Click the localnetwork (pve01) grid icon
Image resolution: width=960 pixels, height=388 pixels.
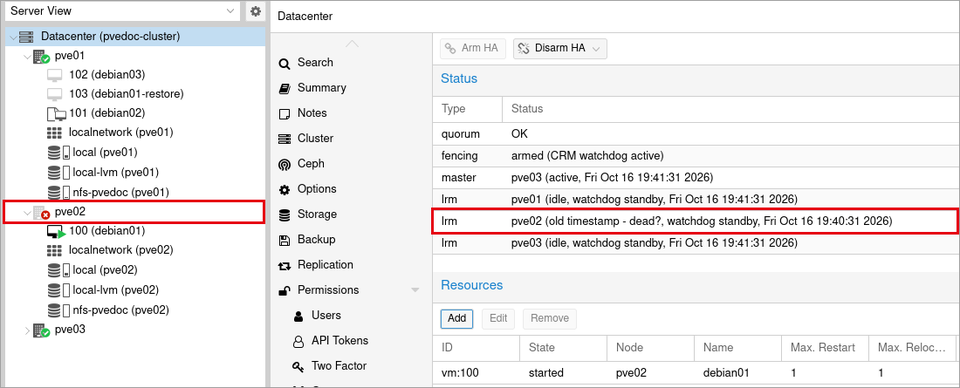click(54, 133)
